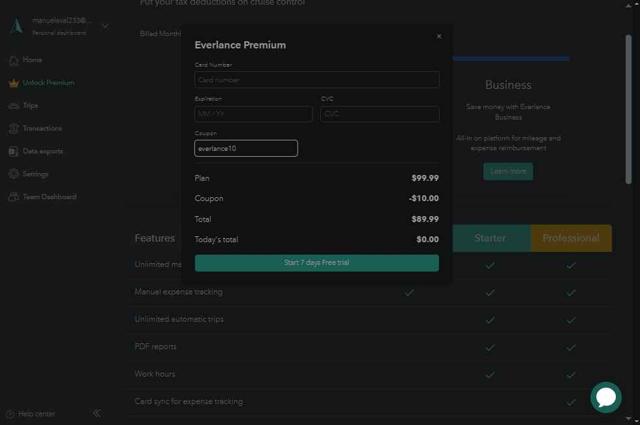Click the Plan price $99.99
The width and height of the screenshot is (640, 425).
pyautogui.click(x=425, y=178)
